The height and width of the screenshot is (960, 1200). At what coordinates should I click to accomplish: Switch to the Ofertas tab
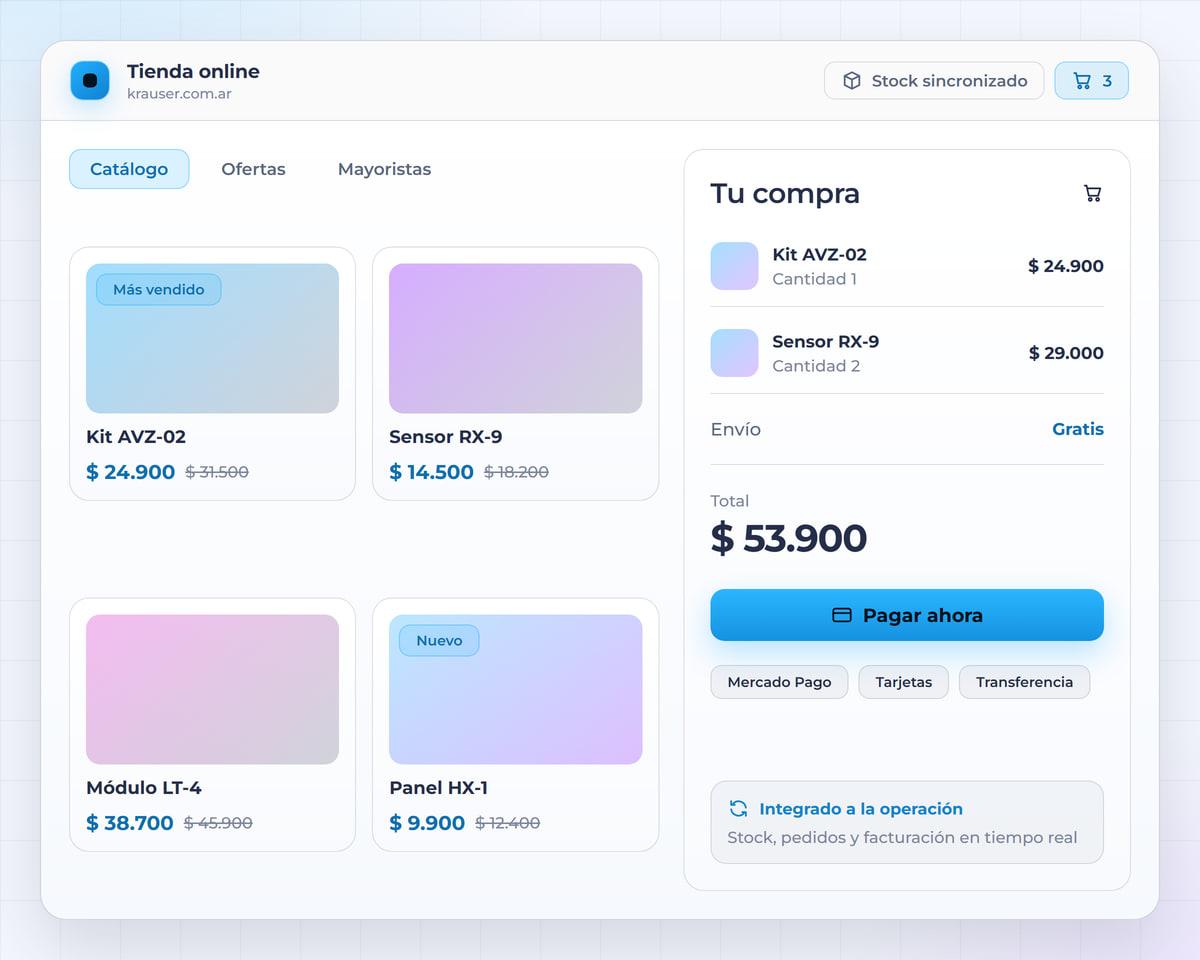point(253,169)
